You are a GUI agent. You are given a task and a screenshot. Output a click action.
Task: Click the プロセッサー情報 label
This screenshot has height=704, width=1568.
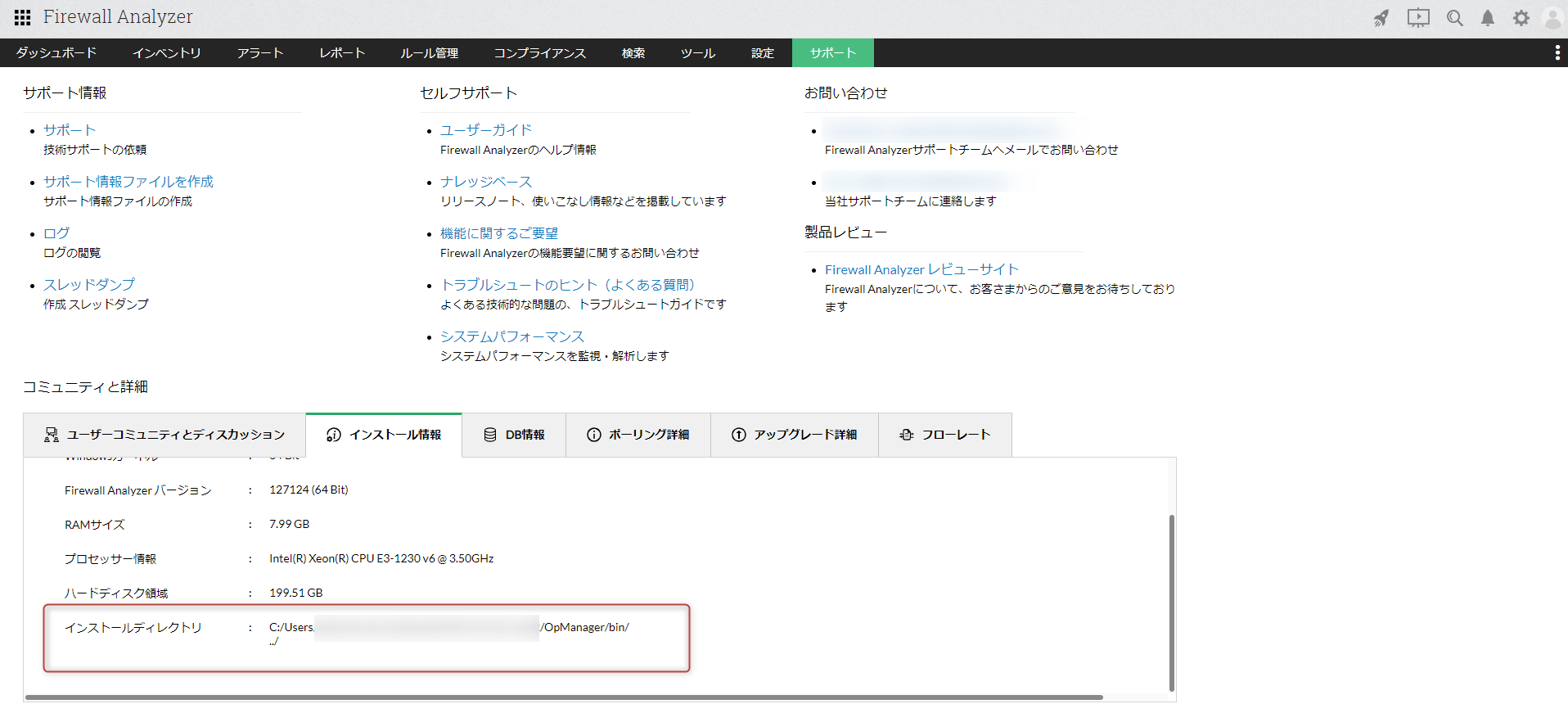pos(110,559)
